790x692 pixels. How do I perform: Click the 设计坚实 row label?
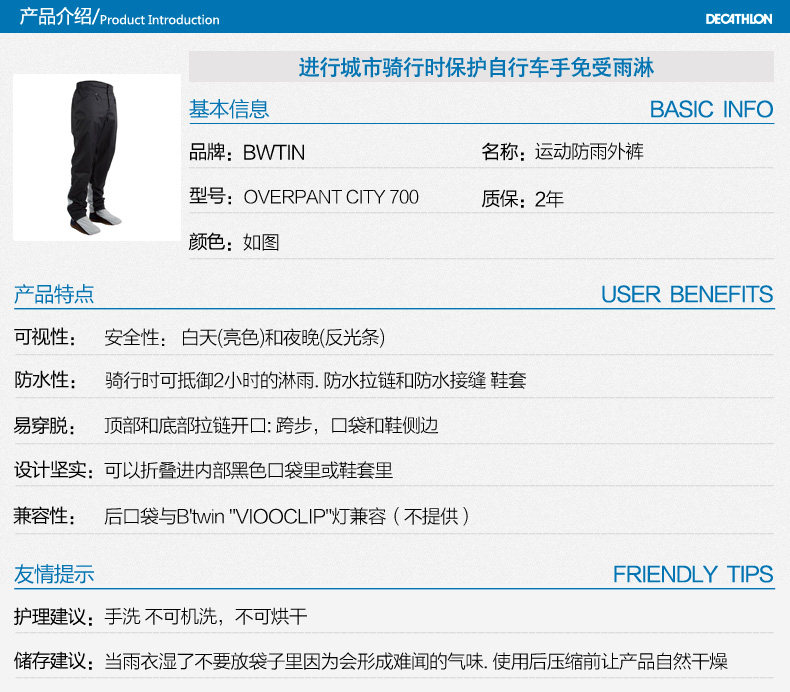[x=54, y=470]
